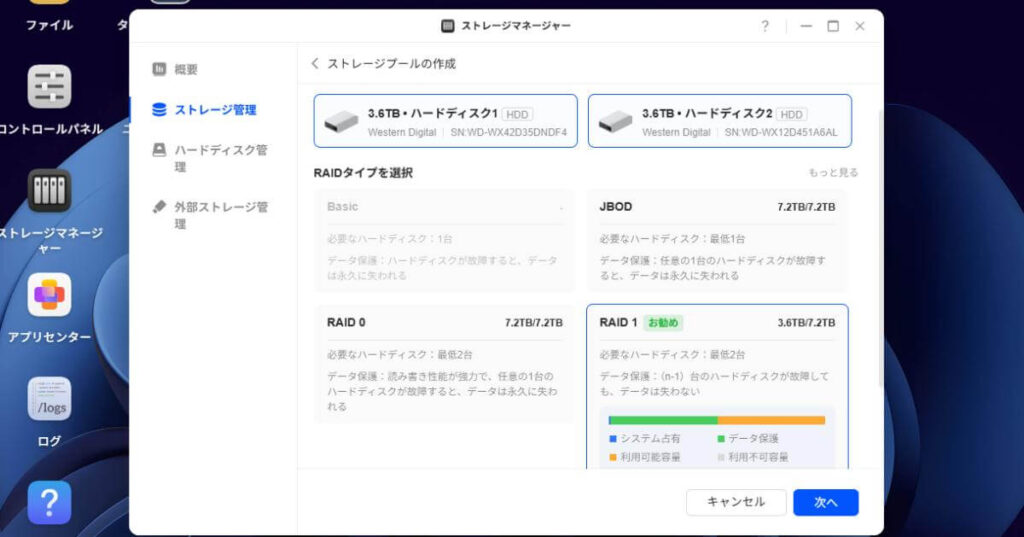Click キャンセル button

(736, 502)
